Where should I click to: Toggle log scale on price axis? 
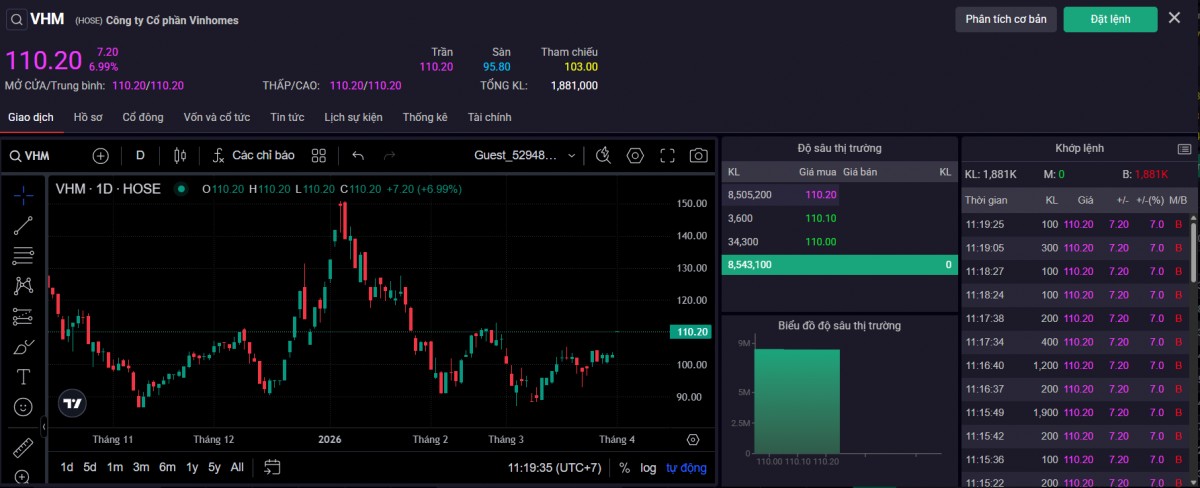click(x=648, y=467)
